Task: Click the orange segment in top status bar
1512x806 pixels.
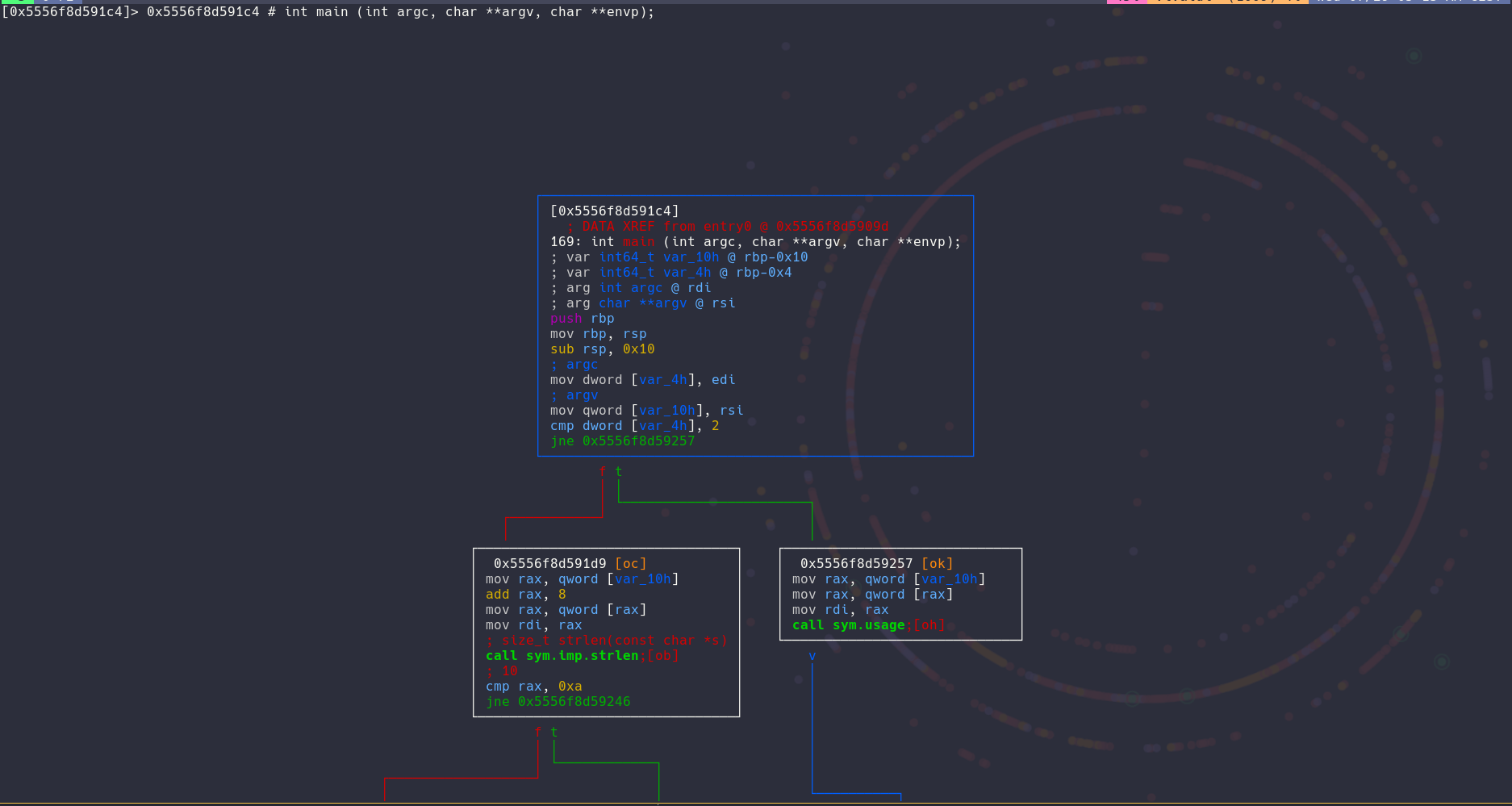Action: [x=1226, y=2]
